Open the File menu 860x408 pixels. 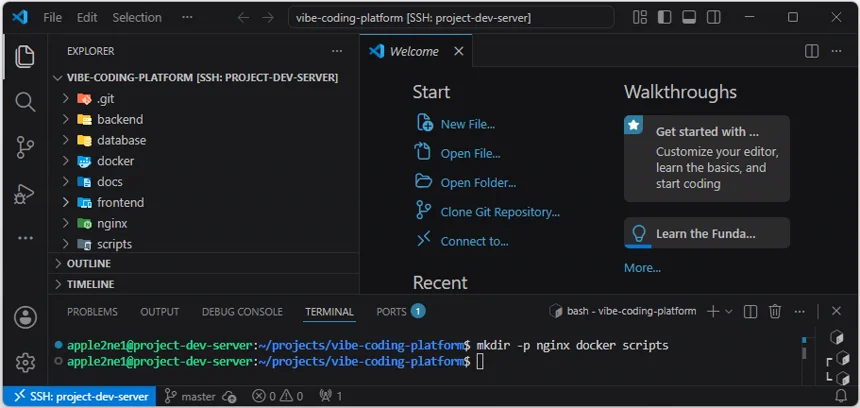coord(52,18)
